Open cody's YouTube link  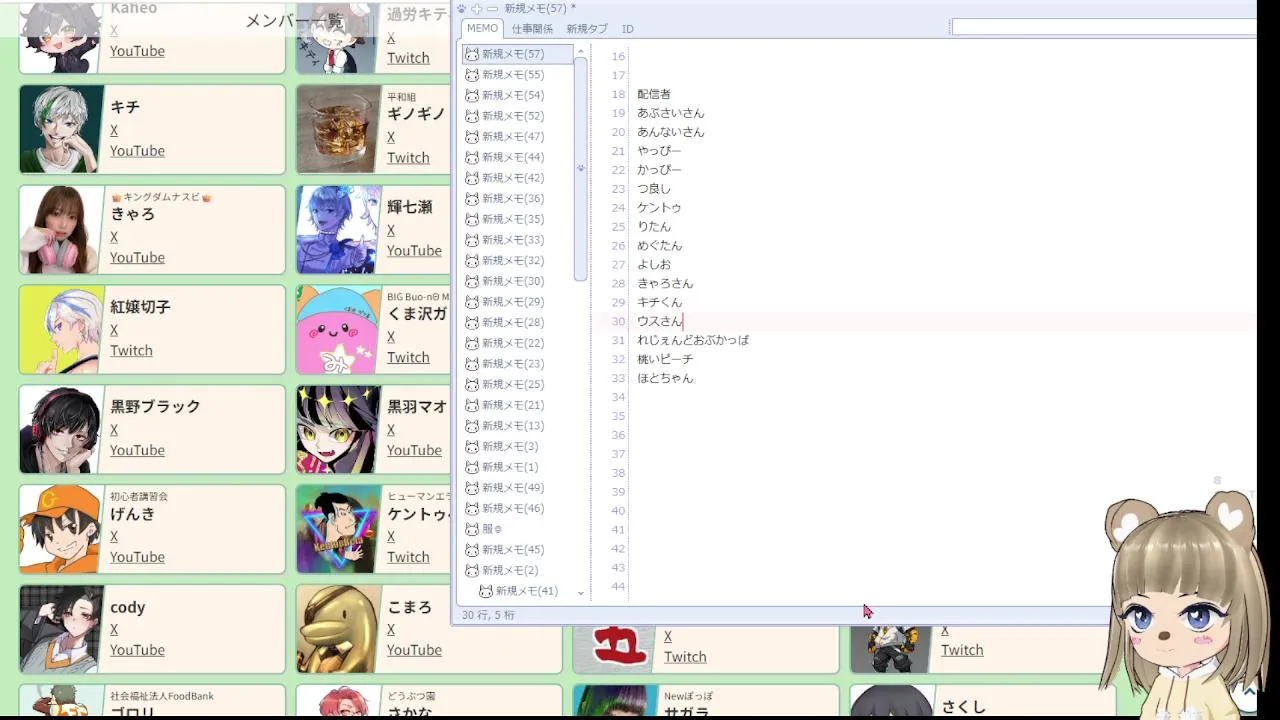click(x=137, y=651)
